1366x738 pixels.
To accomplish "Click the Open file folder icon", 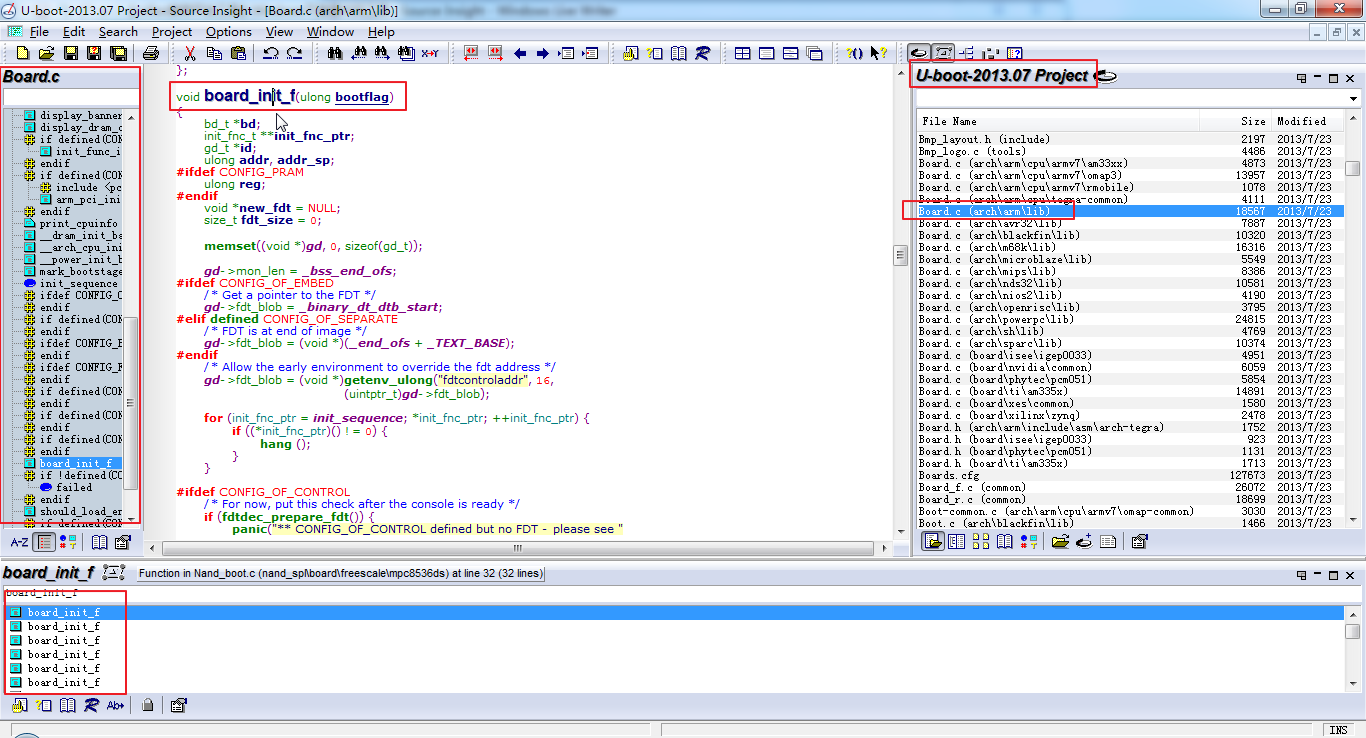I will click(46, 53).
